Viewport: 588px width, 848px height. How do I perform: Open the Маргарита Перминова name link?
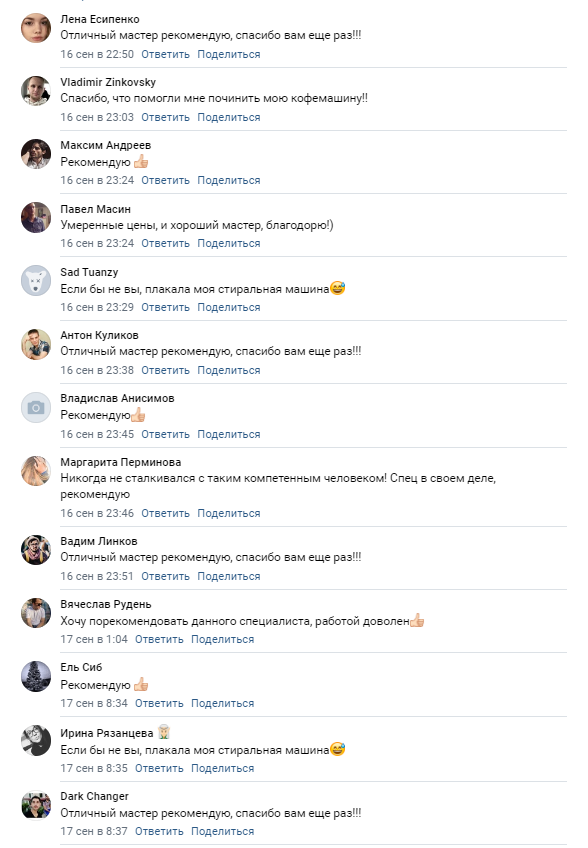point(121,462)
